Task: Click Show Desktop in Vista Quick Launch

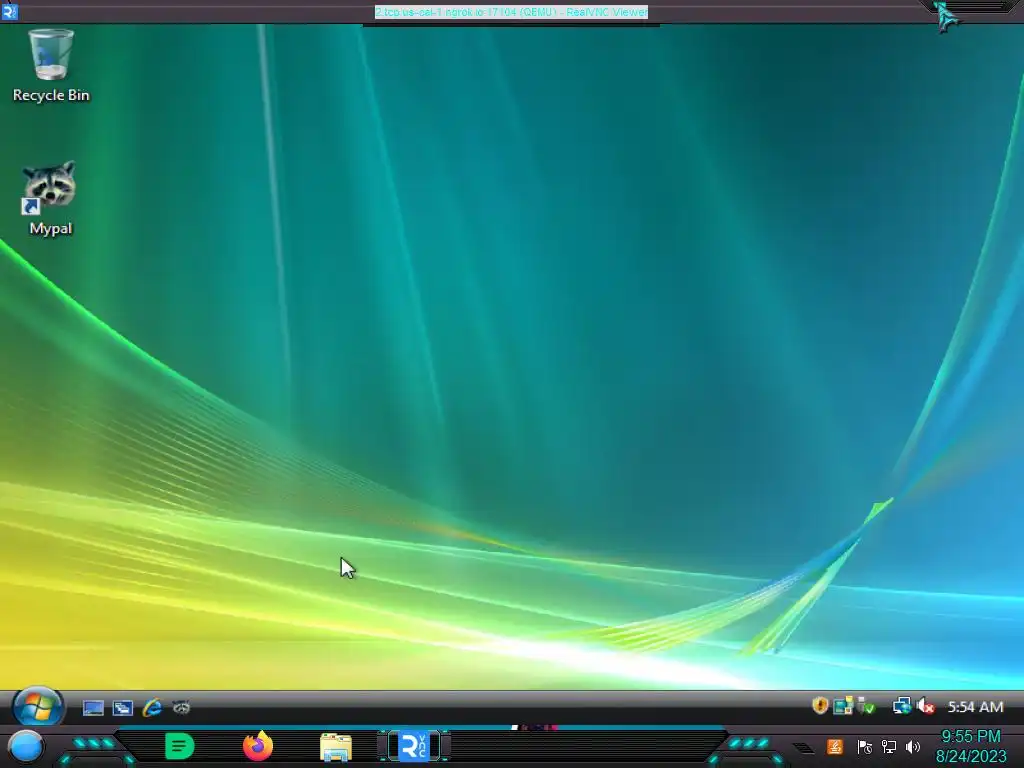Action: point(93,708)
